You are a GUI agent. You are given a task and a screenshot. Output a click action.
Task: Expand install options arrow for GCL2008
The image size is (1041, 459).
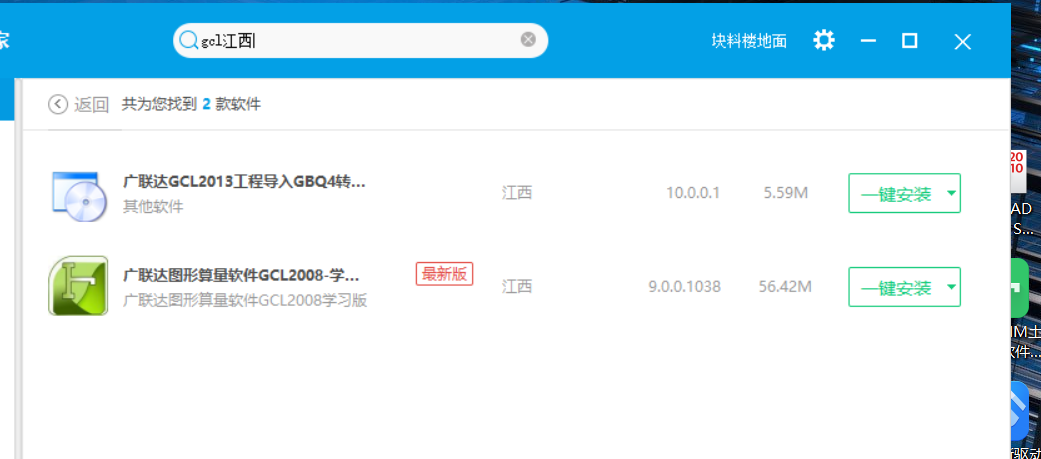pyautogui.click(x=951, y=287)
